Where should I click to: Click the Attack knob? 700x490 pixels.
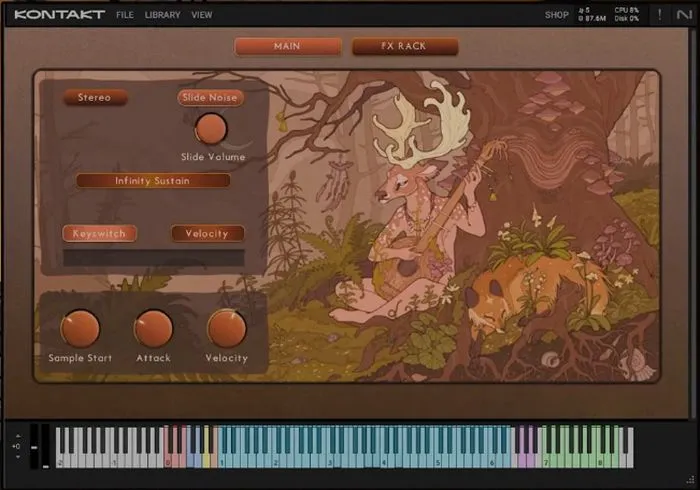click(x=154, y=328)
